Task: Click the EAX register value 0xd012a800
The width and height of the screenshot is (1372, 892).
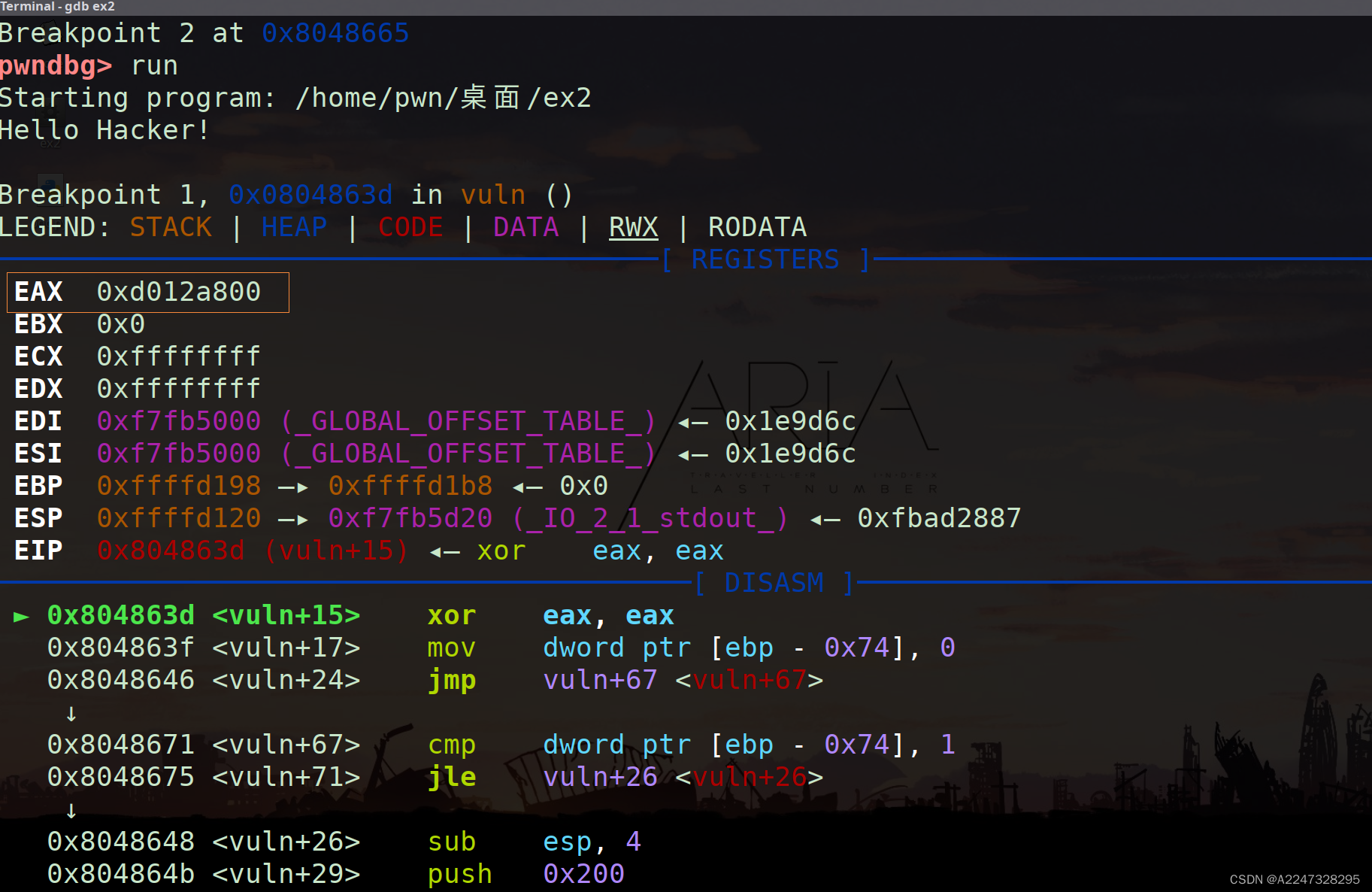Action: pos(179,292)
